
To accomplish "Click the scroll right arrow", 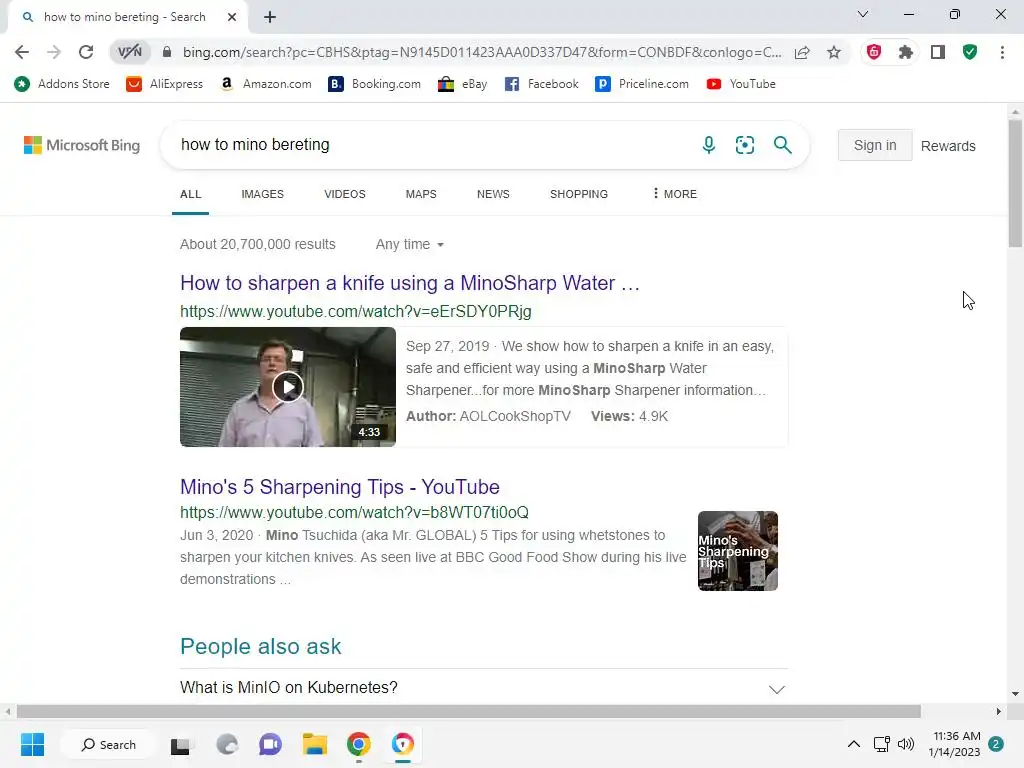I will coord(999,711).
